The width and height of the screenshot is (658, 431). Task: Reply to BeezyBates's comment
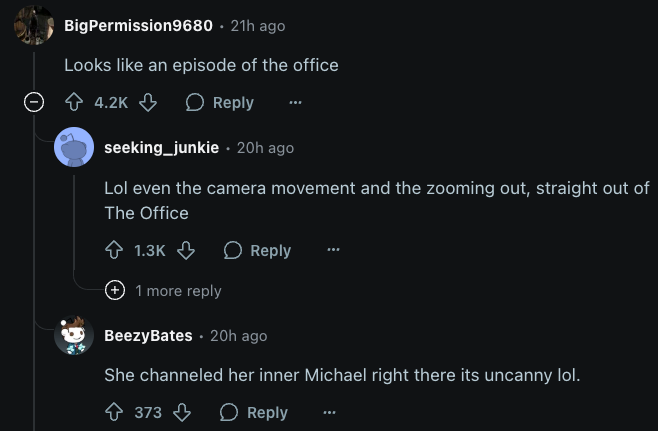coord(254,412)
